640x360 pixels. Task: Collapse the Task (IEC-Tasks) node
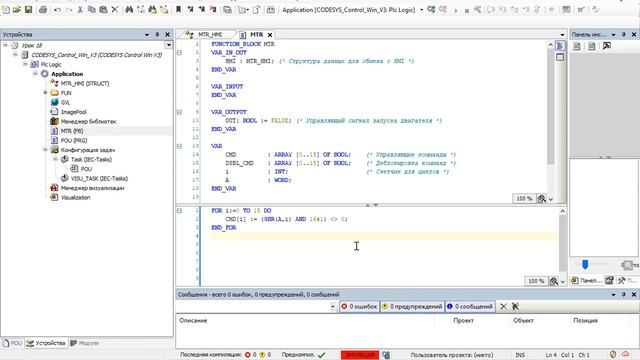tap(56, 159)
